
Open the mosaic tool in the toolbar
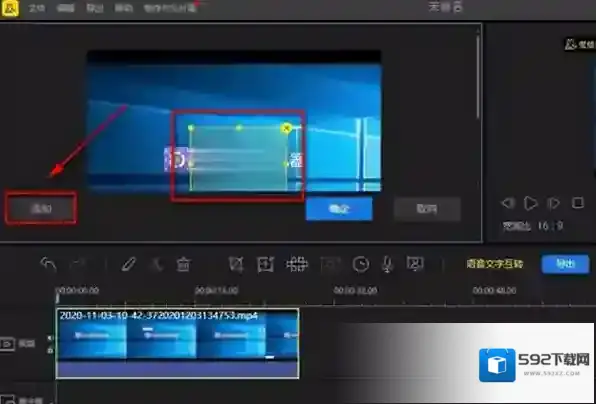click(296, 264)
